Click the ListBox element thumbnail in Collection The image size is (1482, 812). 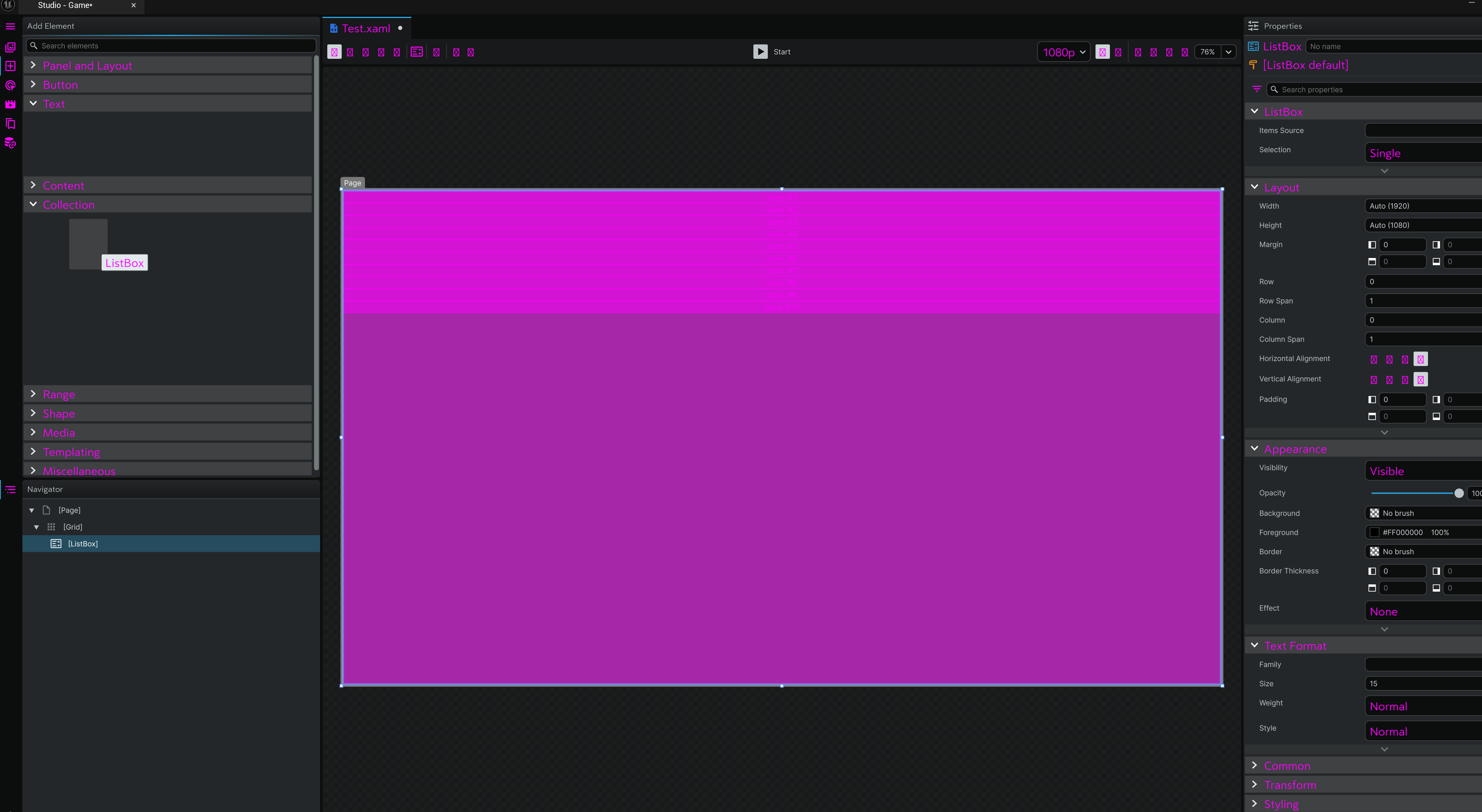[x=88, y=244]
